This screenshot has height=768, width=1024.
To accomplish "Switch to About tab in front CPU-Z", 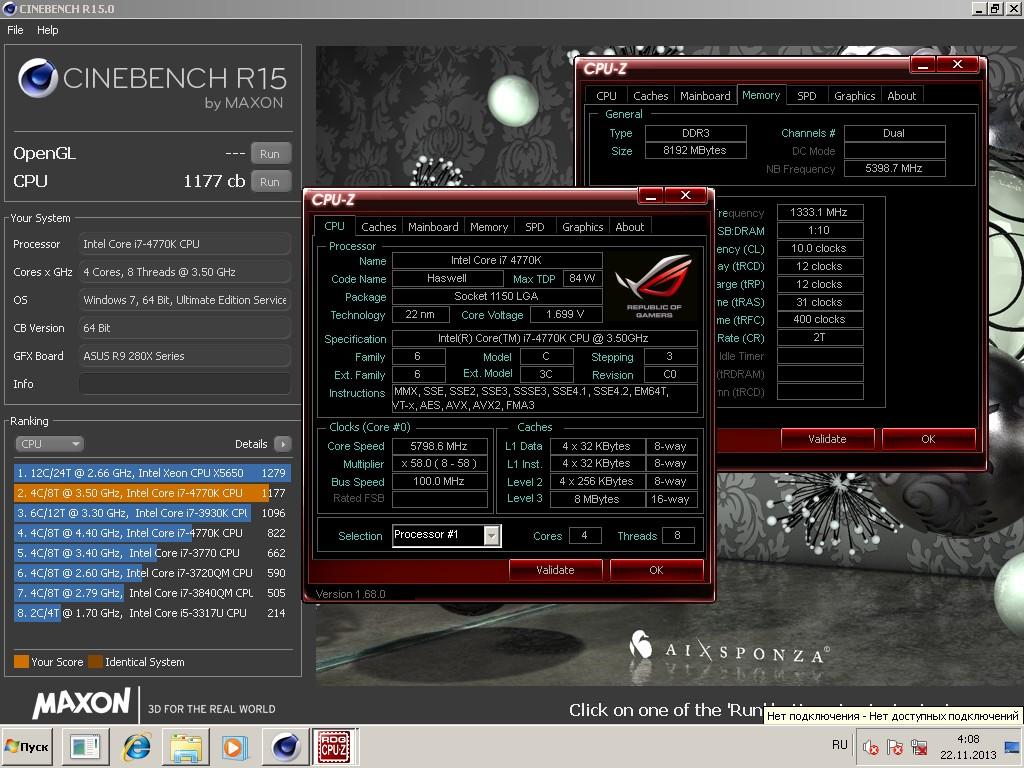I will 630,227.
